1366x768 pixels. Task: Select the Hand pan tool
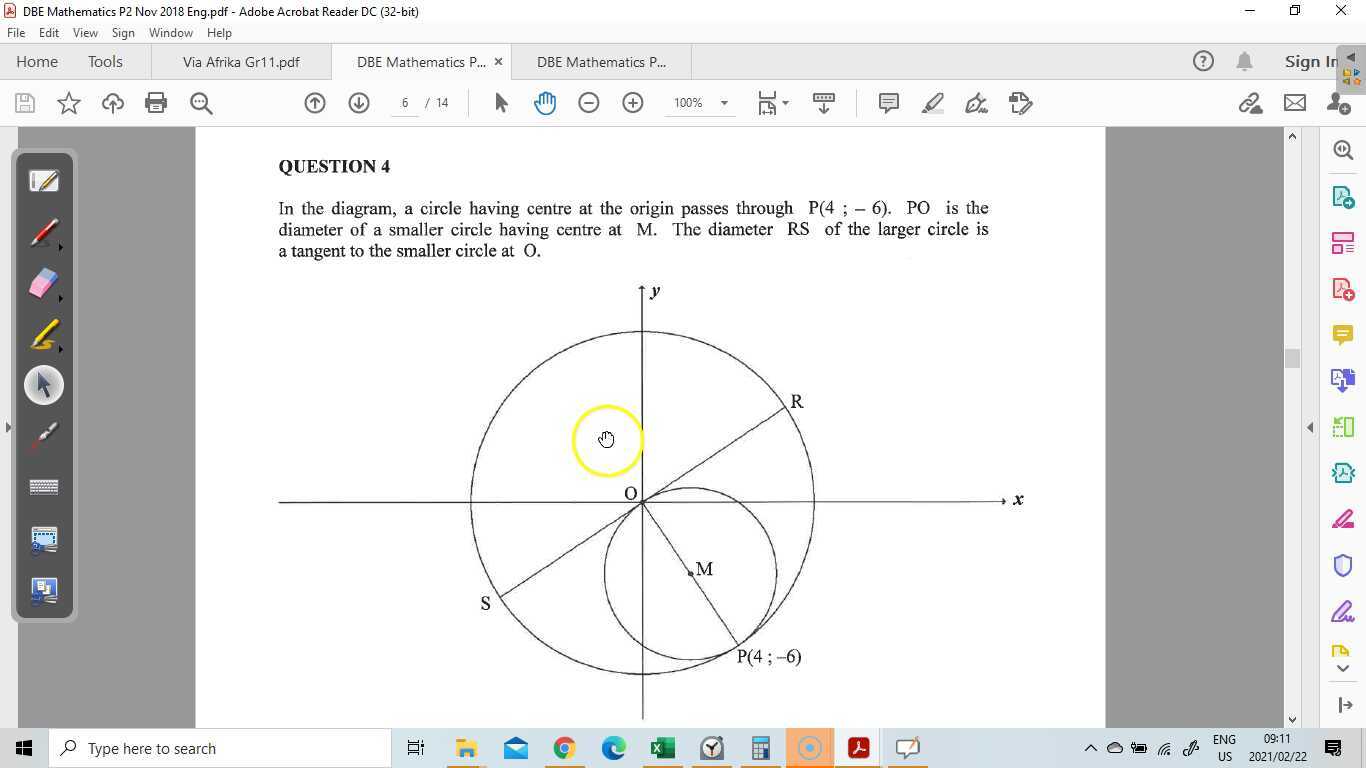tap(545, 103)
